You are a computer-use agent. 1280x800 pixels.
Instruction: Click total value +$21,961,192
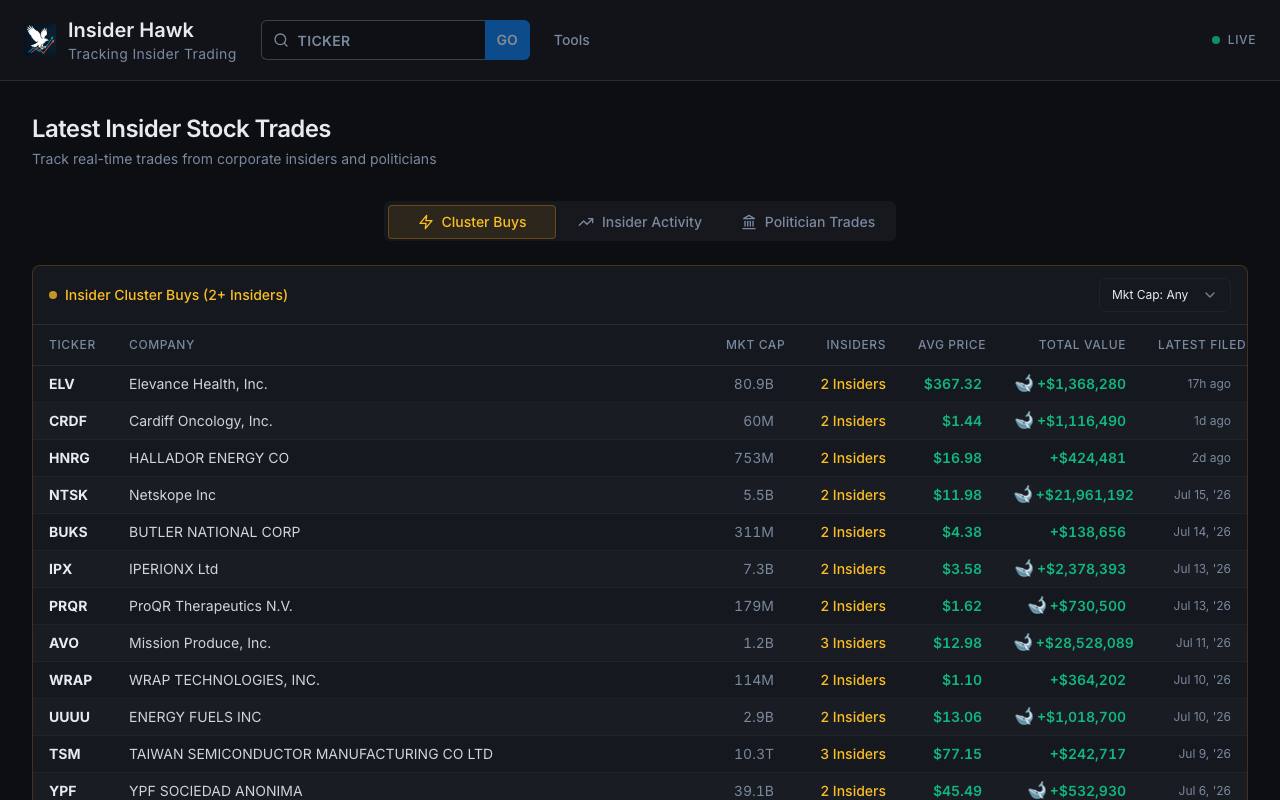pyautogui.click(x=1085, y=495)
